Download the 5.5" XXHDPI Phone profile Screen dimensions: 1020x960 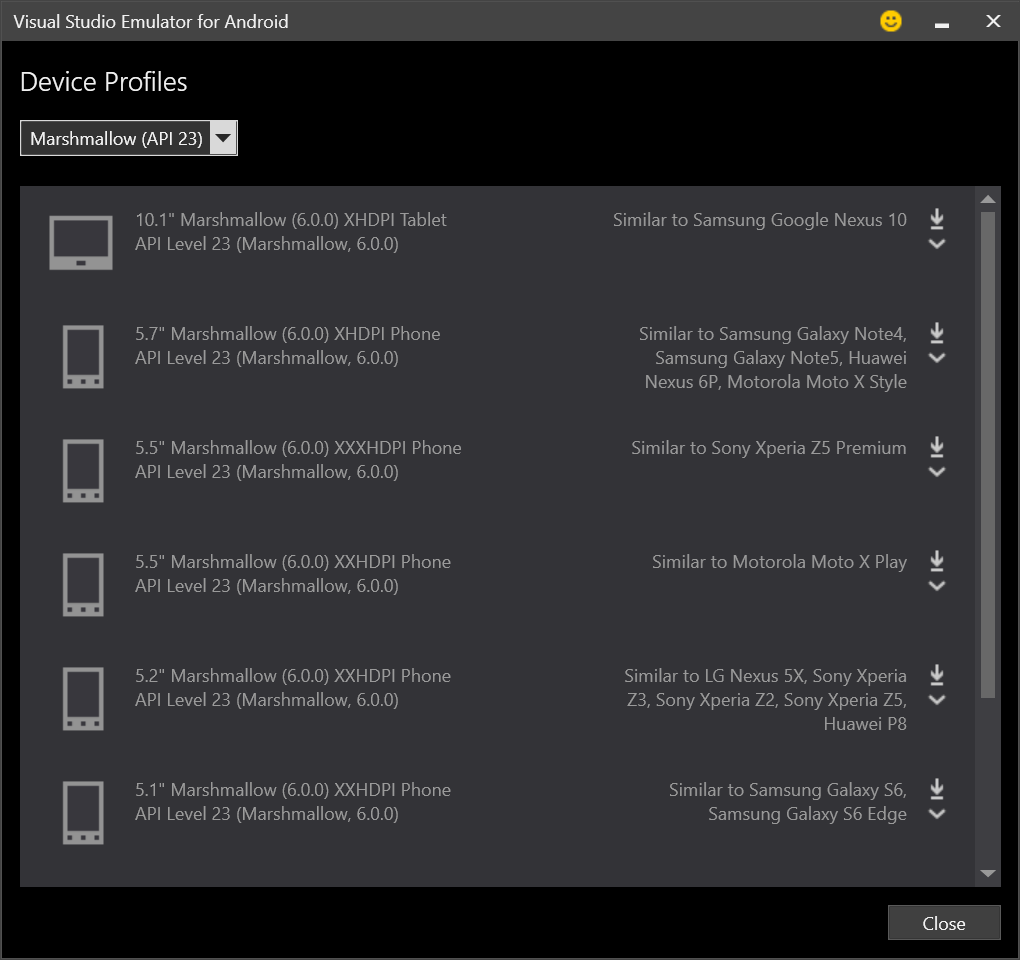point(937,560)
